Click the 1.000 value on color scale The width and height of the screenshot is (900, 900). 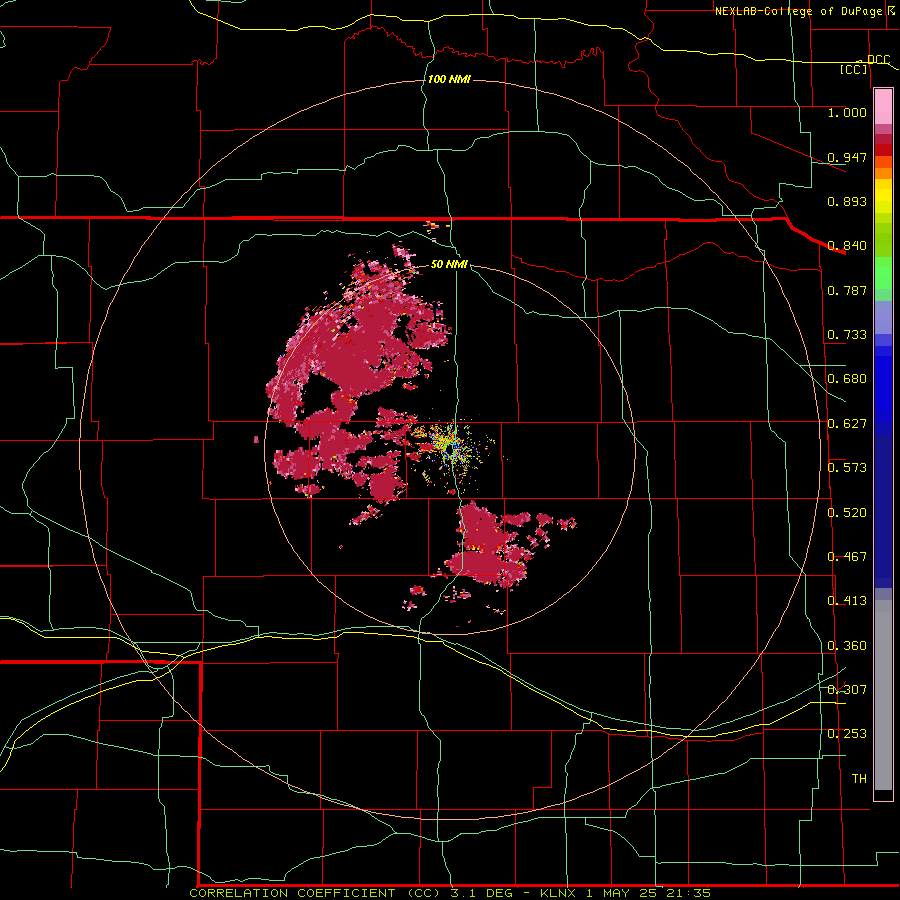(x=847, y=112)
